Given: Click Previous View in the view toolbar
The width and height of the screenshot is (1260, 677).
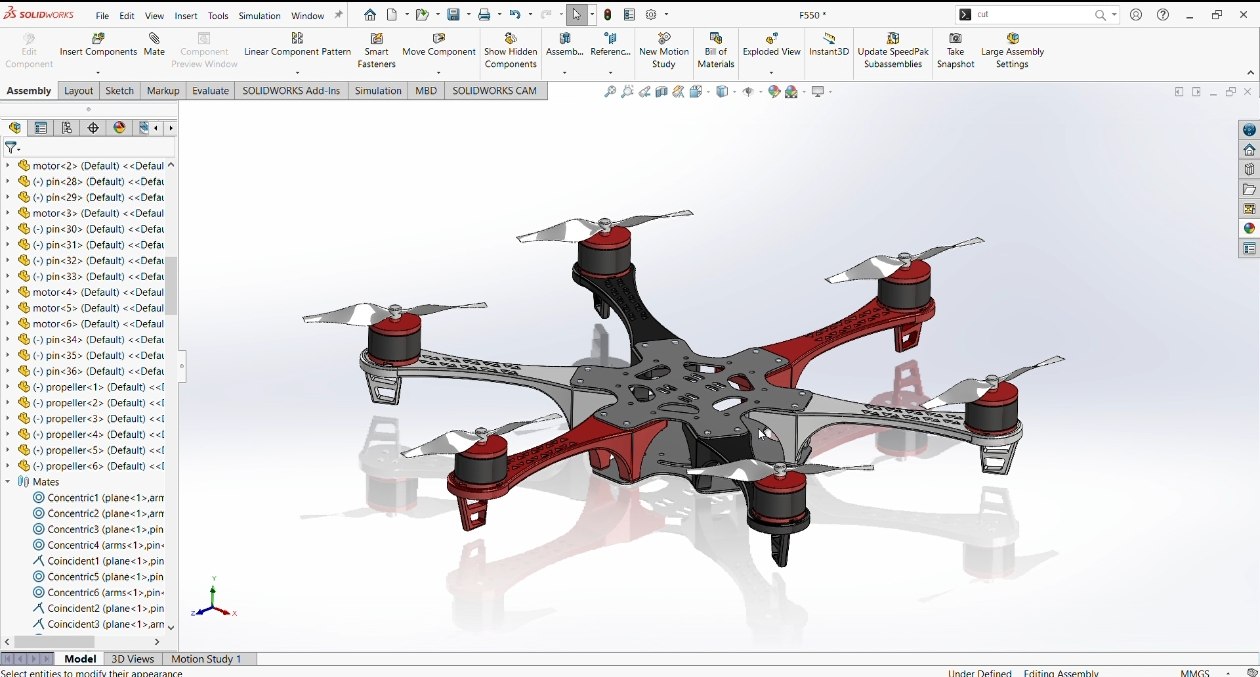Looking at the screenshot, I should (x=645, y=92).
